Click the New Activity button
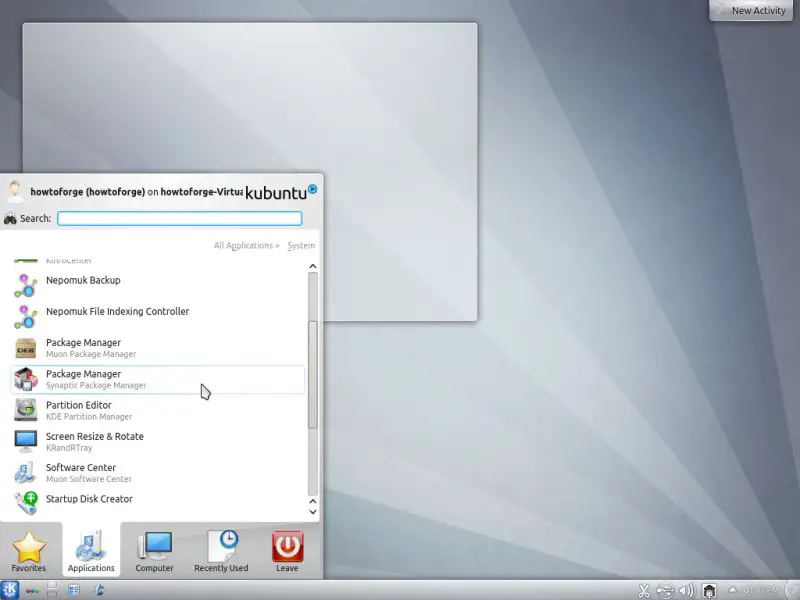 751,10
